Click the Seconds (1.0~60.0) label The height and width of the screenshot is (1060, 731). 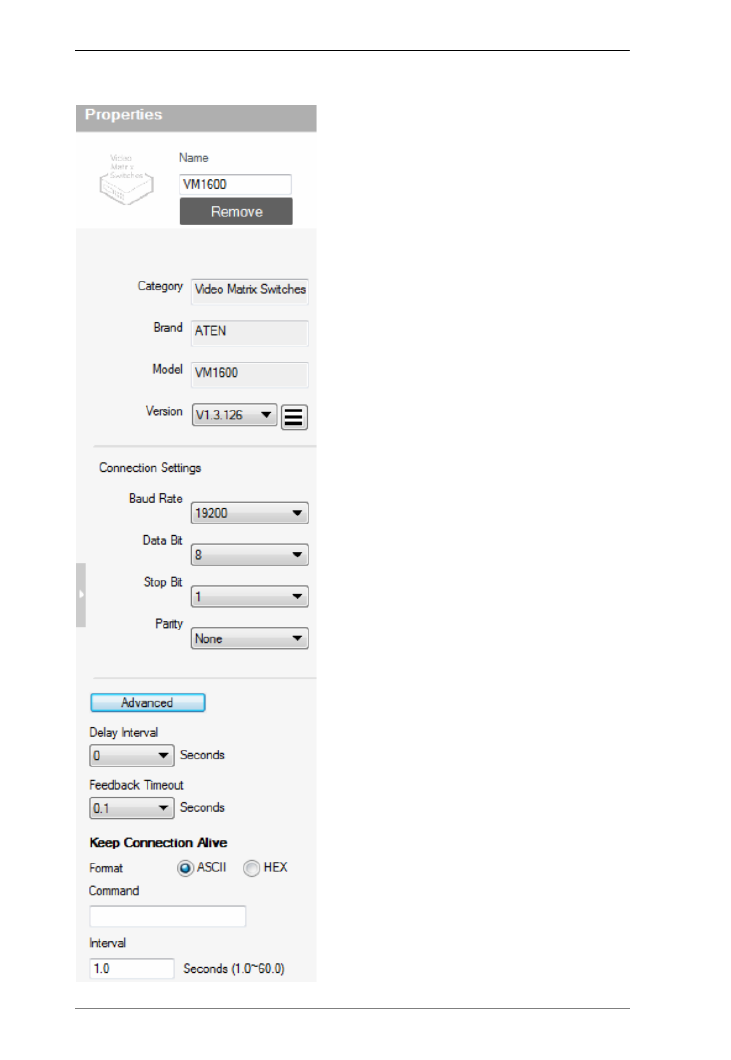coord(234,969)
